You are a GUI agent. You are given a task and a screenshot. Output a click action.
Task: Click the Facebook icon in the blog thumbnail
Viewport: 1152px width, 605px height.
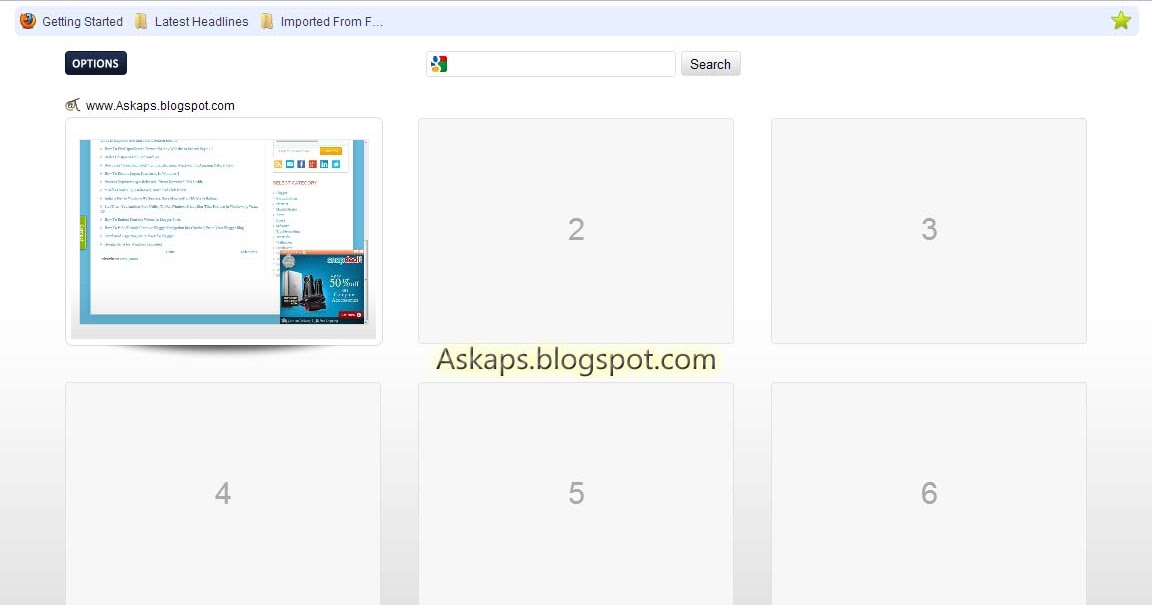tap(302, 164)
